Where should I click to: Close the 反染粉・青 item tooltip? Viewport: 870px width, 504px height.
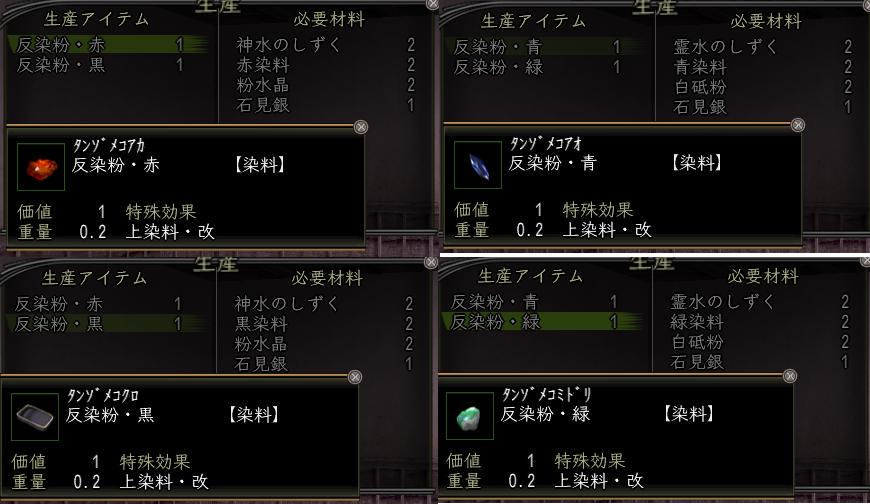point(798,125)
